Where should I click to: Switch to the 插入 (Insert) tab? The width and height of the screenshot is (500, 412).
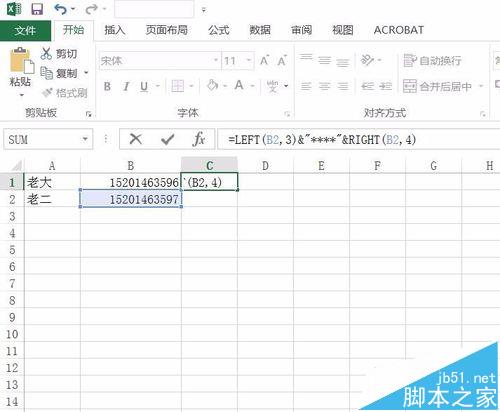115,30
